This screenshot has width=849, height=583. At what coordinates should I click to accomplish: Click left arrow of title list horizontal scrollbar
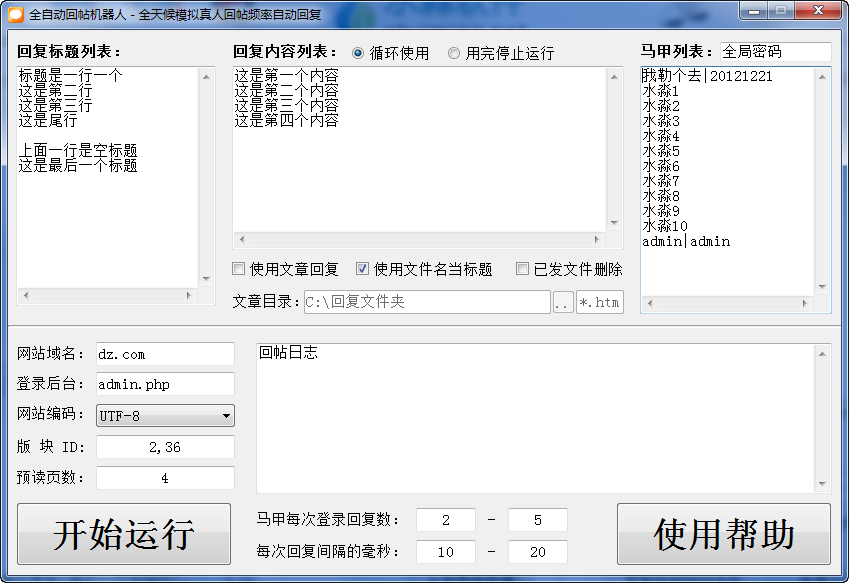click(26, 296)
